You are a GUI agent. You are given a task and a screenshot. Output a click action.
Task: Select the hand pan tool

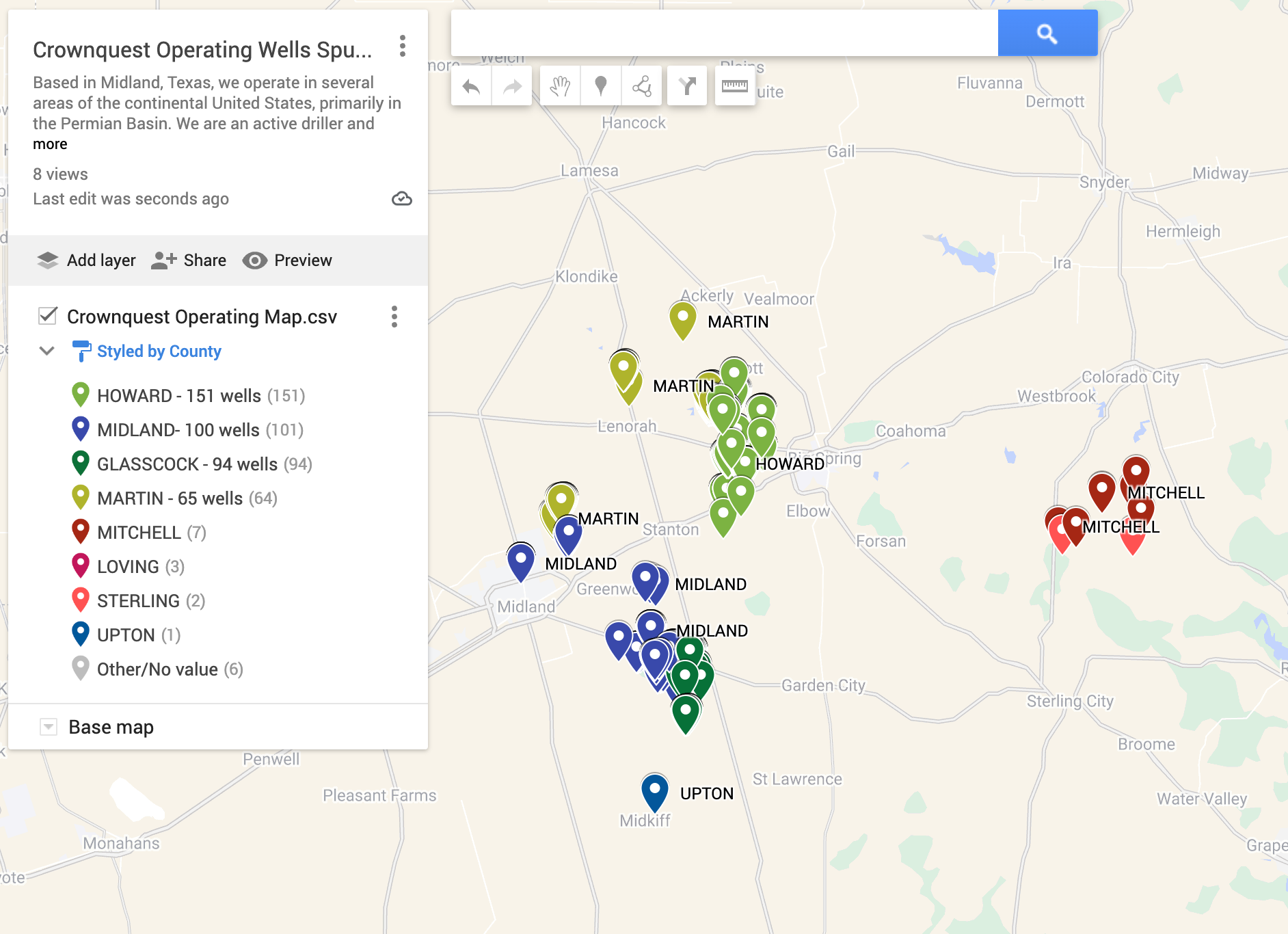tap(560, 86)
